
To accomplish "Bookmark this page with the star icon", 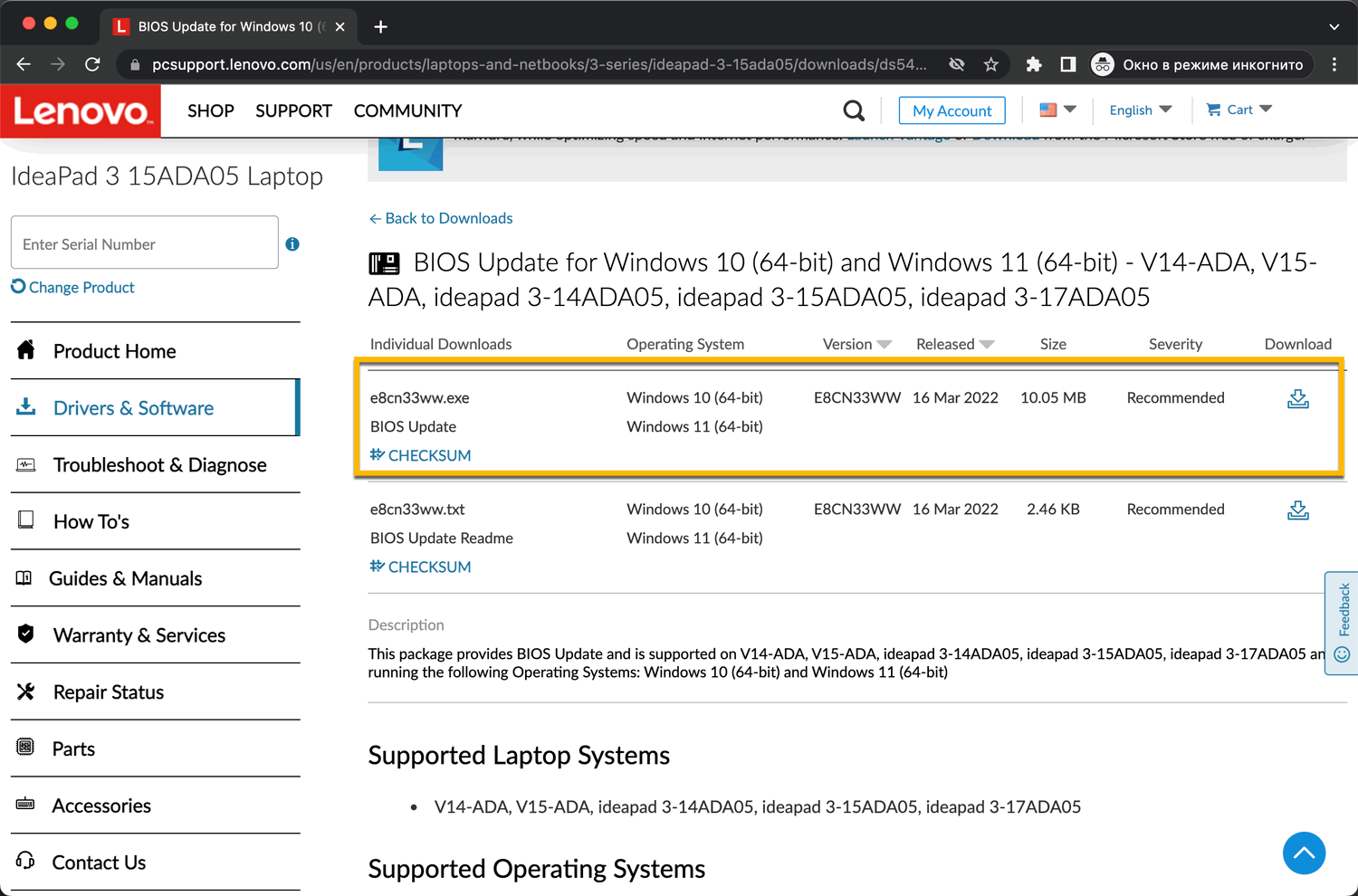I will point(991,64).
